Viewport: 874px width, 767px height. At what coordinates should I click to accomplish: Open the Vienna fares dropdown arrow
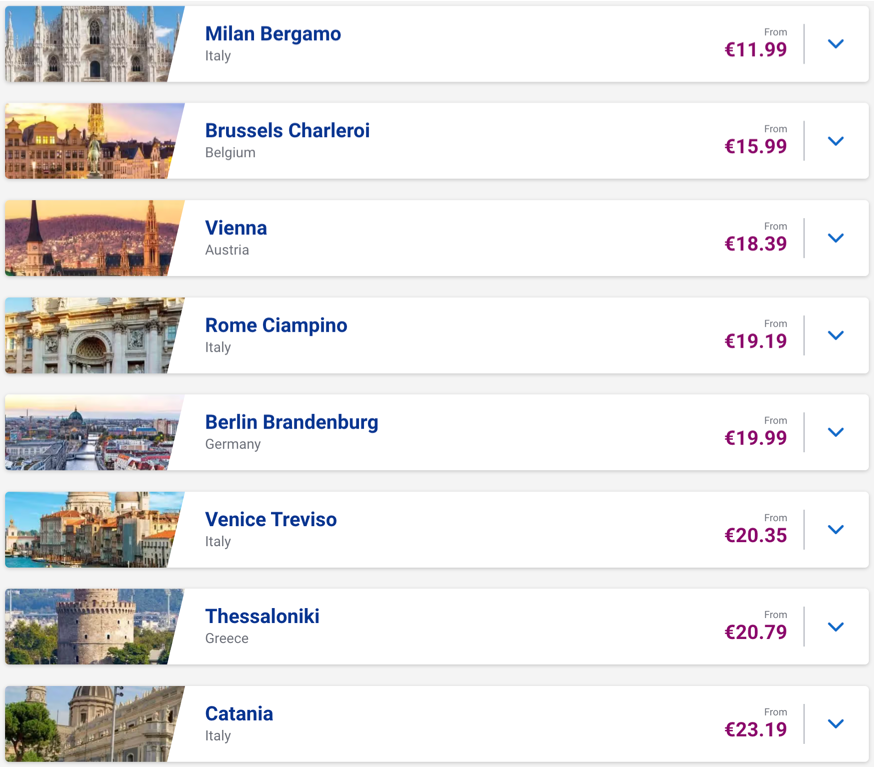(x=836, y=238)
